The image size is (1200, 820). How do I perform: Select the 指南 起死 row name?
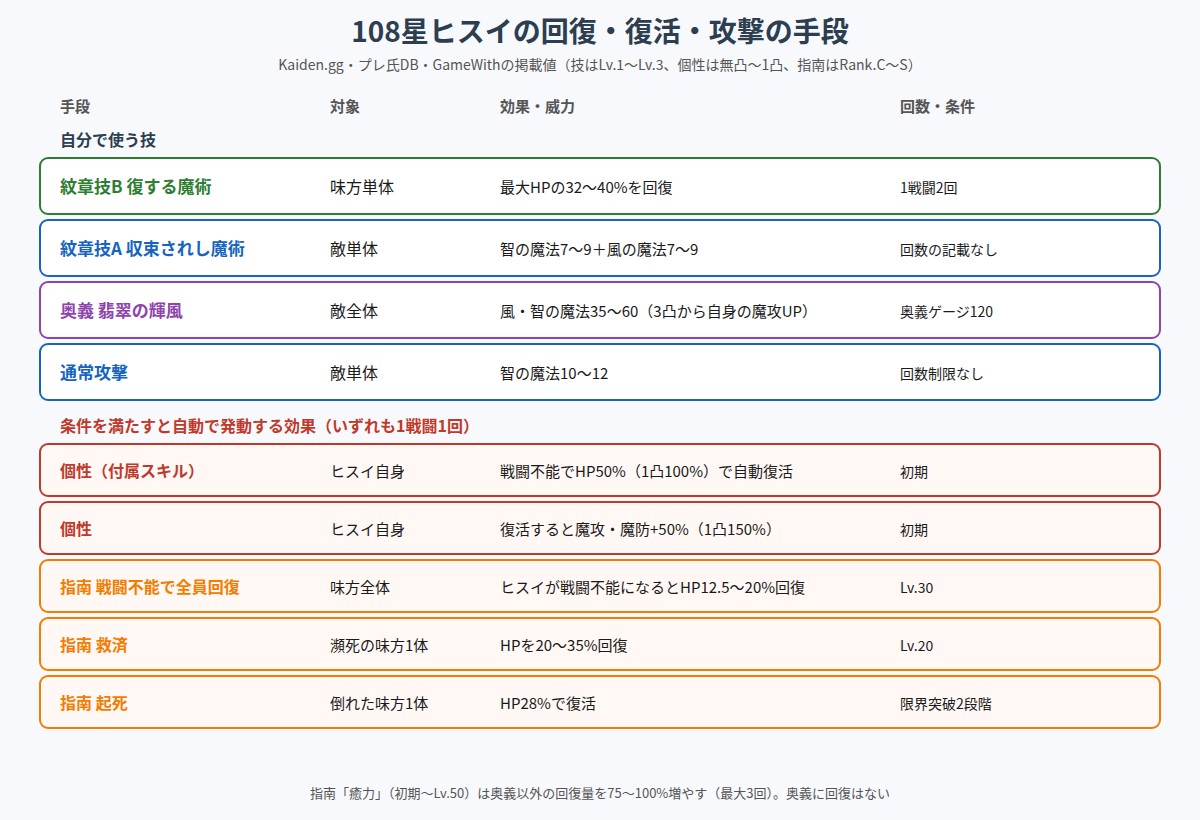click(x=94, y=703)
